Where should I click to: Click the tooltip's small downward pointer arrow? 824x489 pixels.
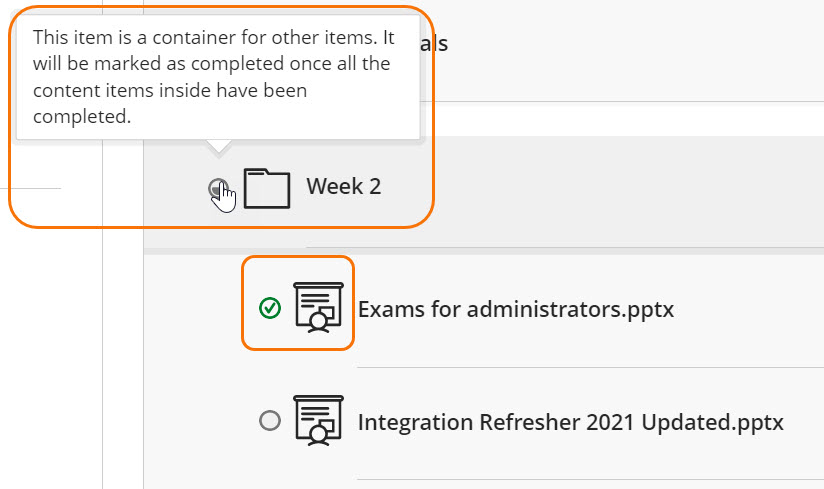pyautogui.click(x=218, y=148)
